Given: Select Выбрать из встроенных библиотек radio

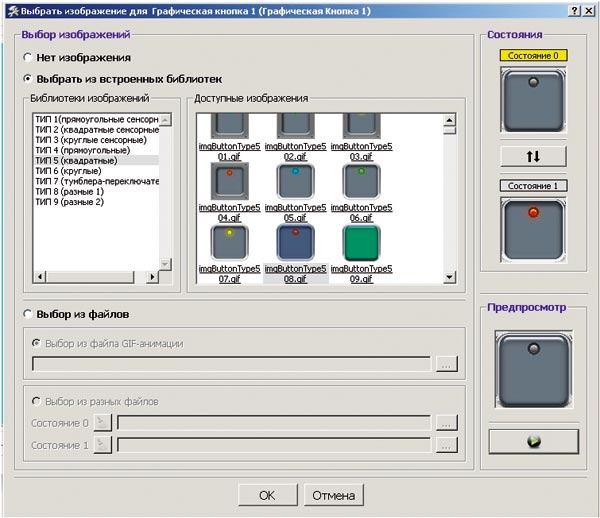Looking at the screenshot, I should 28,79.
